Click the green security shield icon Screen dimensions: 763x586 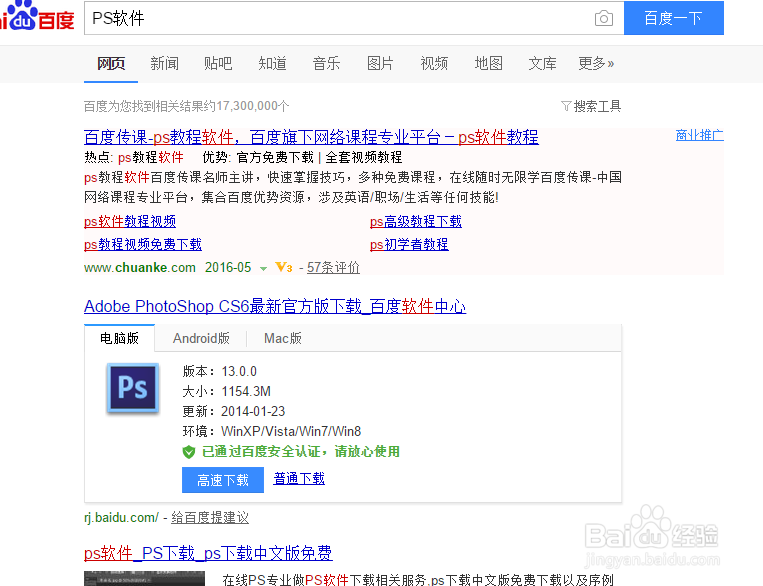pyautogui.click(x=189, y=452)
